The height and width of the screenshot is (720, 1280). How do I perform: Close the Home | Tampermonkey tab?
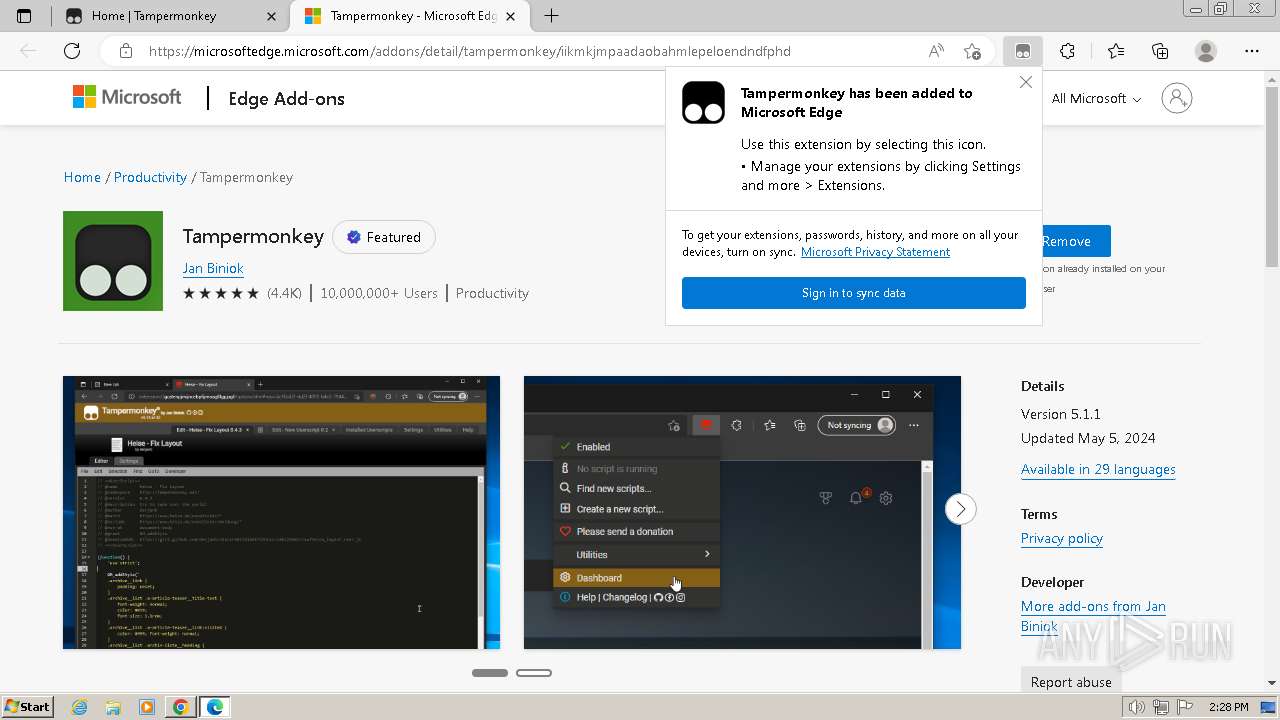(x=272, y=16)
